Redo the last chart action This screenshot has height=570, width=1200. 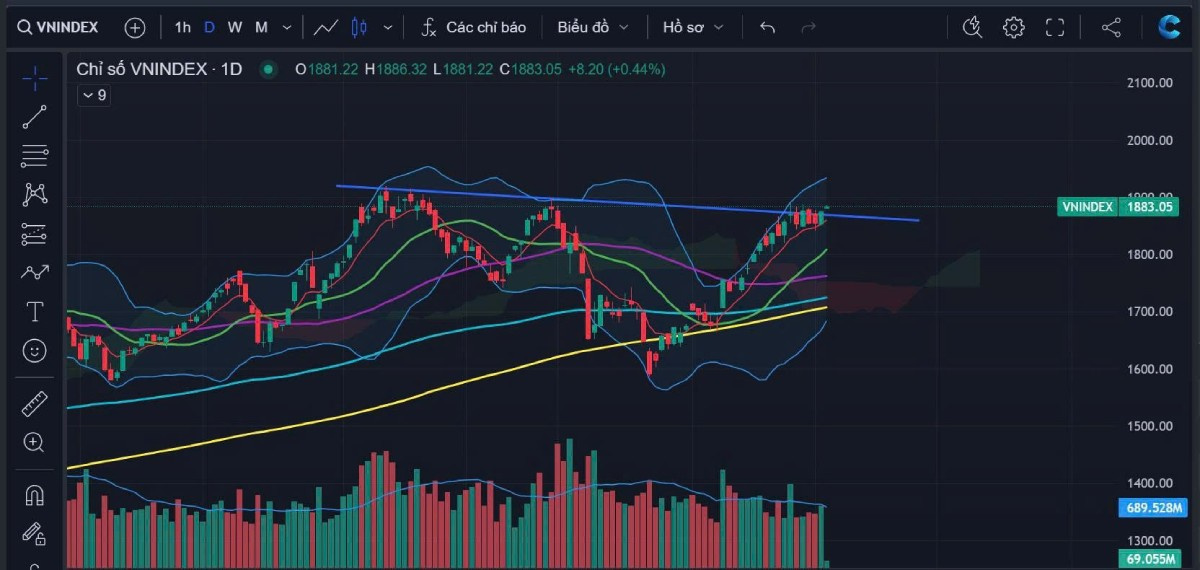(808, 27)
